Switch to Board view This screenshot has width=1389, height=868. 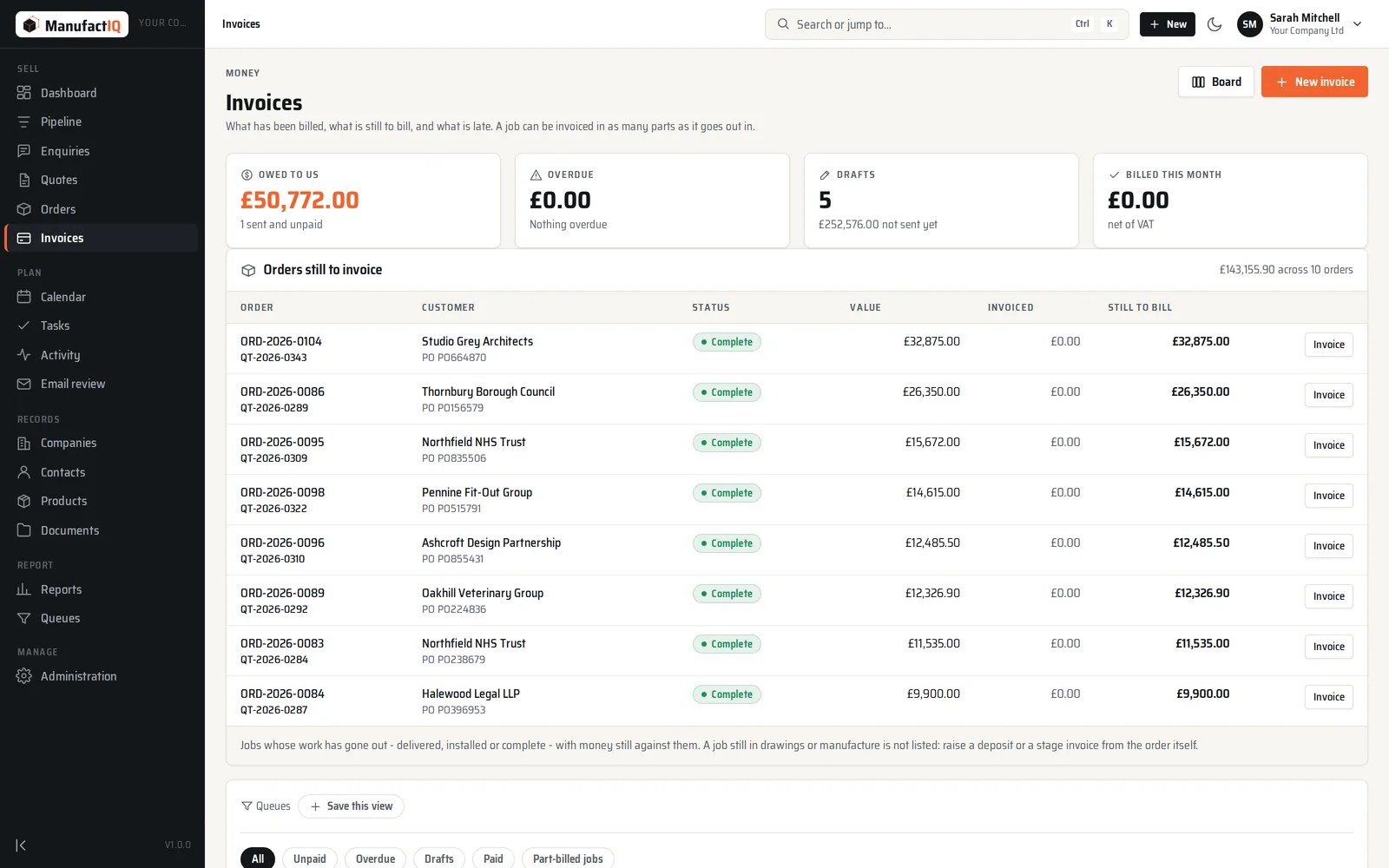click(1216, 82)
